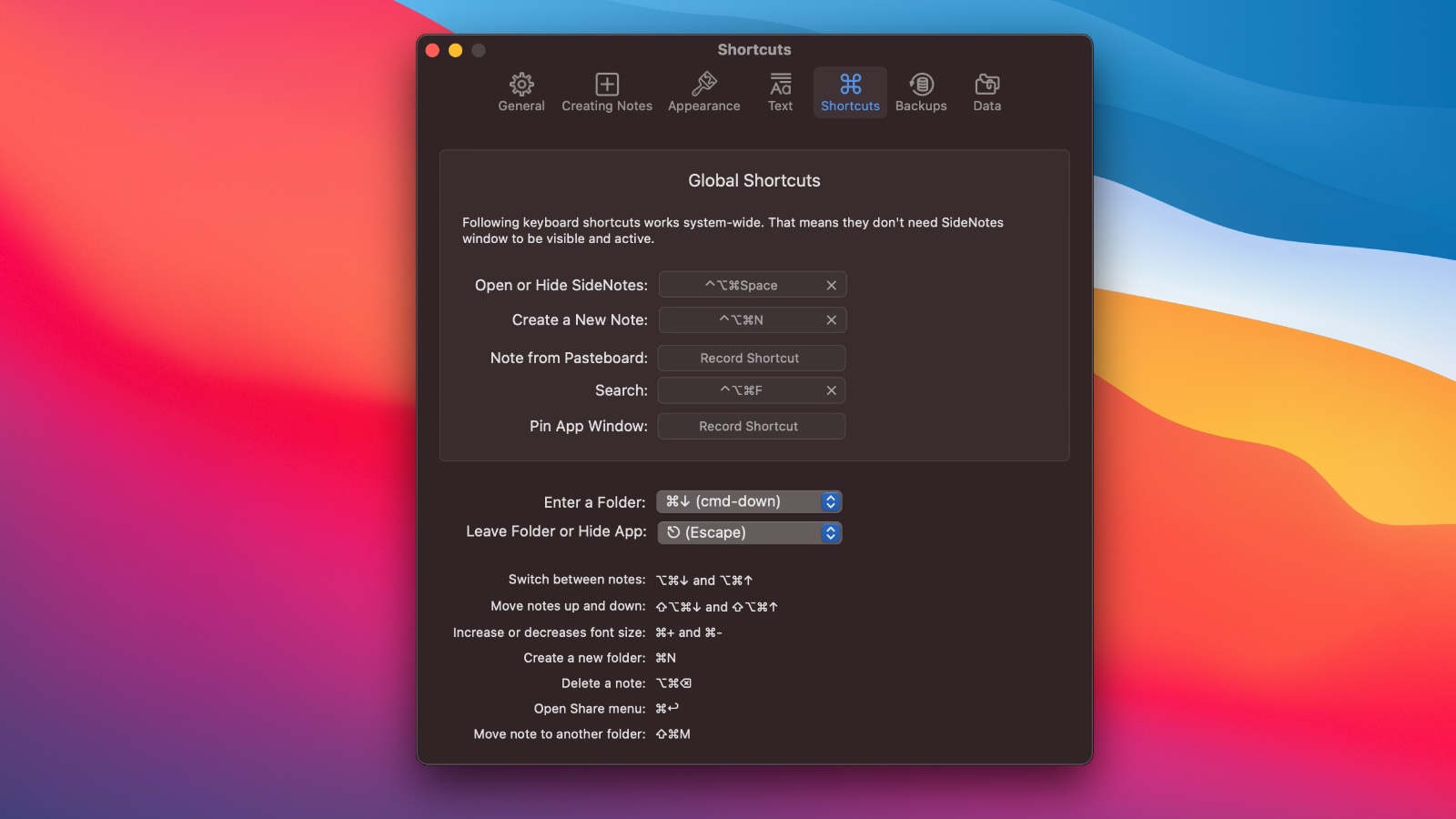Click the 'Open Share menu:' label
Screen dimensions: 1456x819
coord(590,709)
